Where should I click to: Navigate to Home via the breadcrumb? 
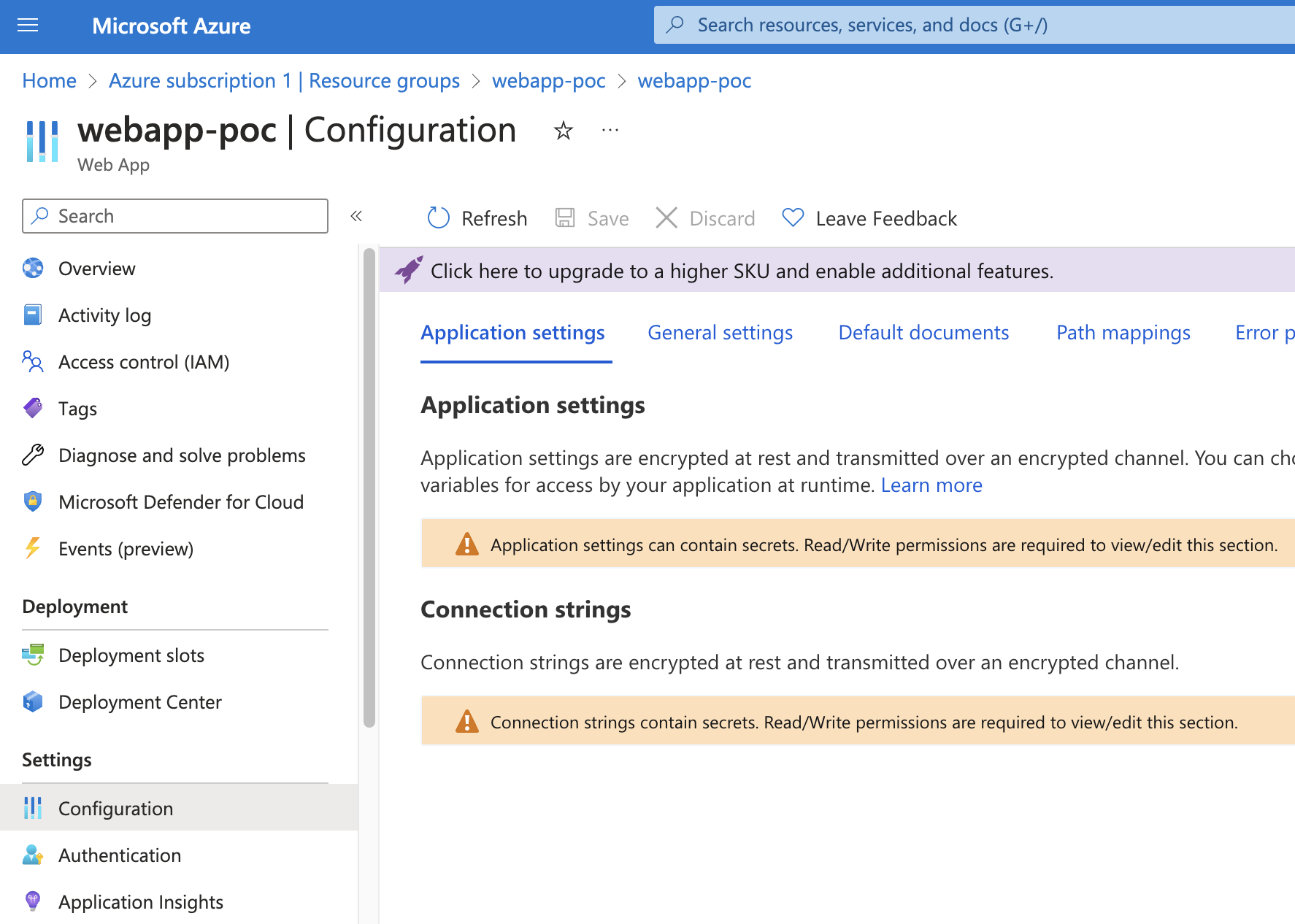point(48,80)
